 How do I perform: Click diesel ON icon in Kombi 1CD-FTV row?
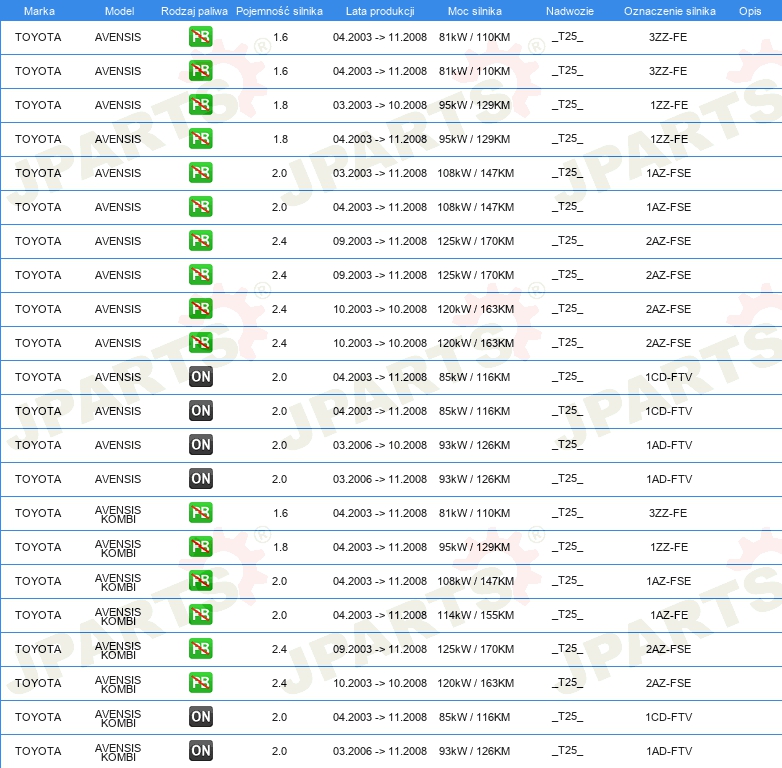click(200, 717)
